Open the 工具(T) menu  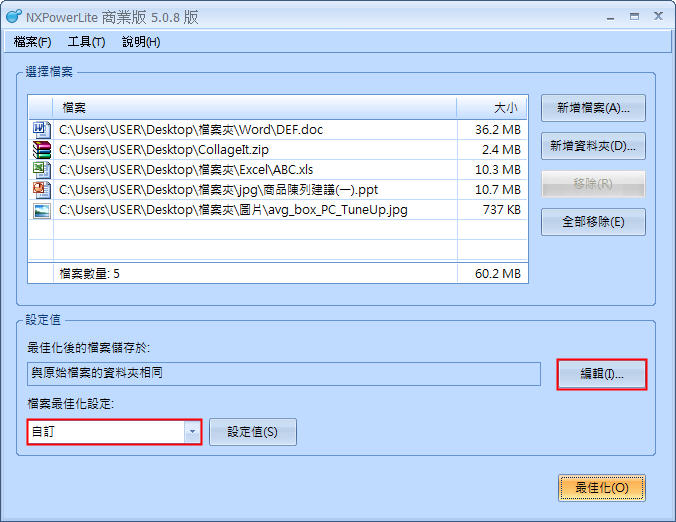tap(86, 42)
